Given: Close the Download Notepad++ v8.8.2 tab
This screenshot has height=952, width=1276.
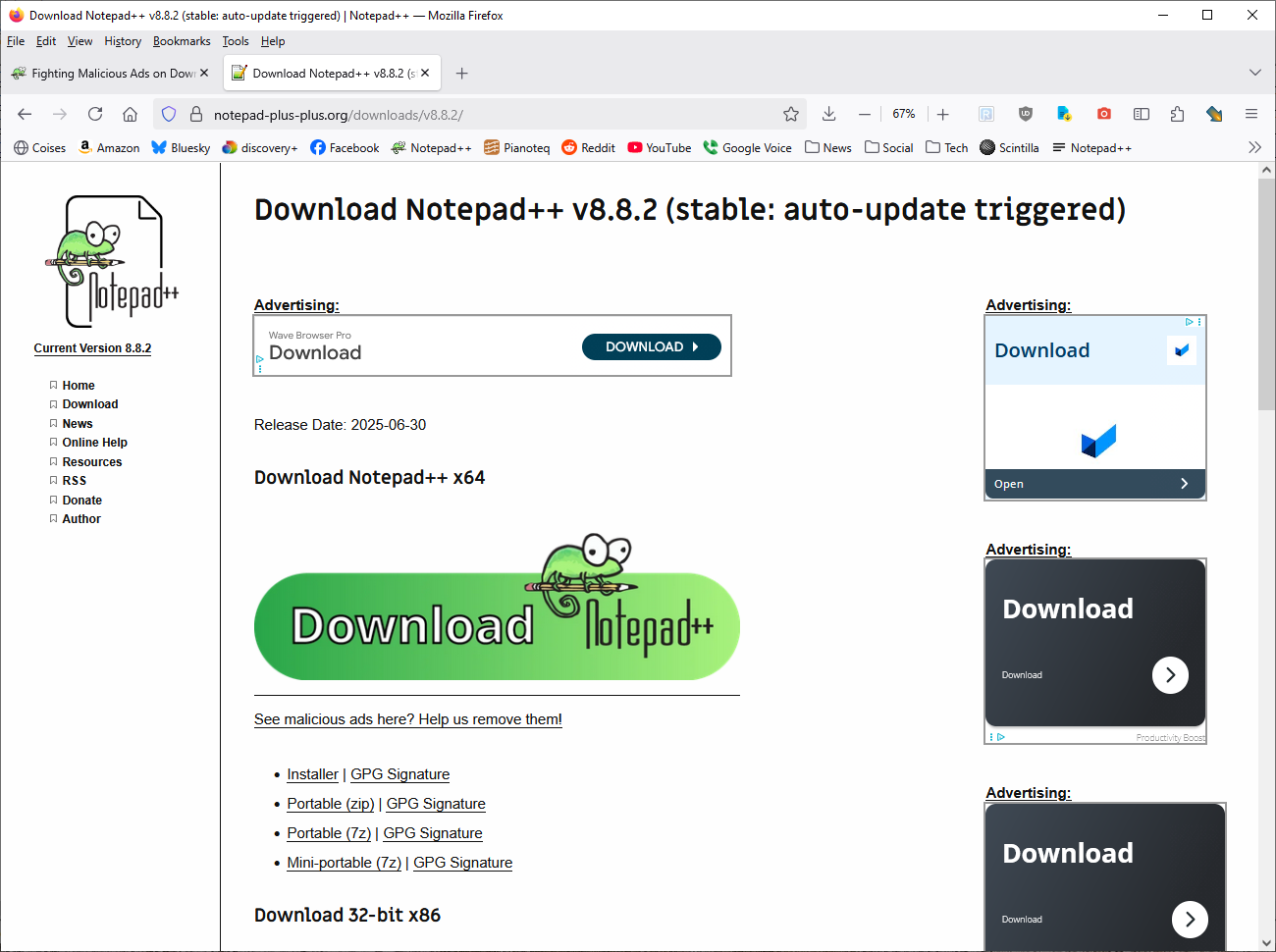Looking at the screenshot, I should [425, 73].
